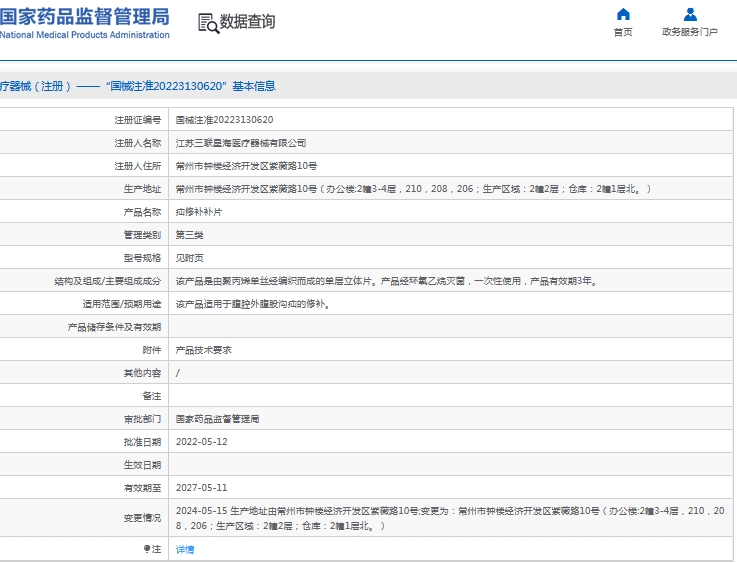Click the 附件 value 产品技术要求

click(204, 350)
